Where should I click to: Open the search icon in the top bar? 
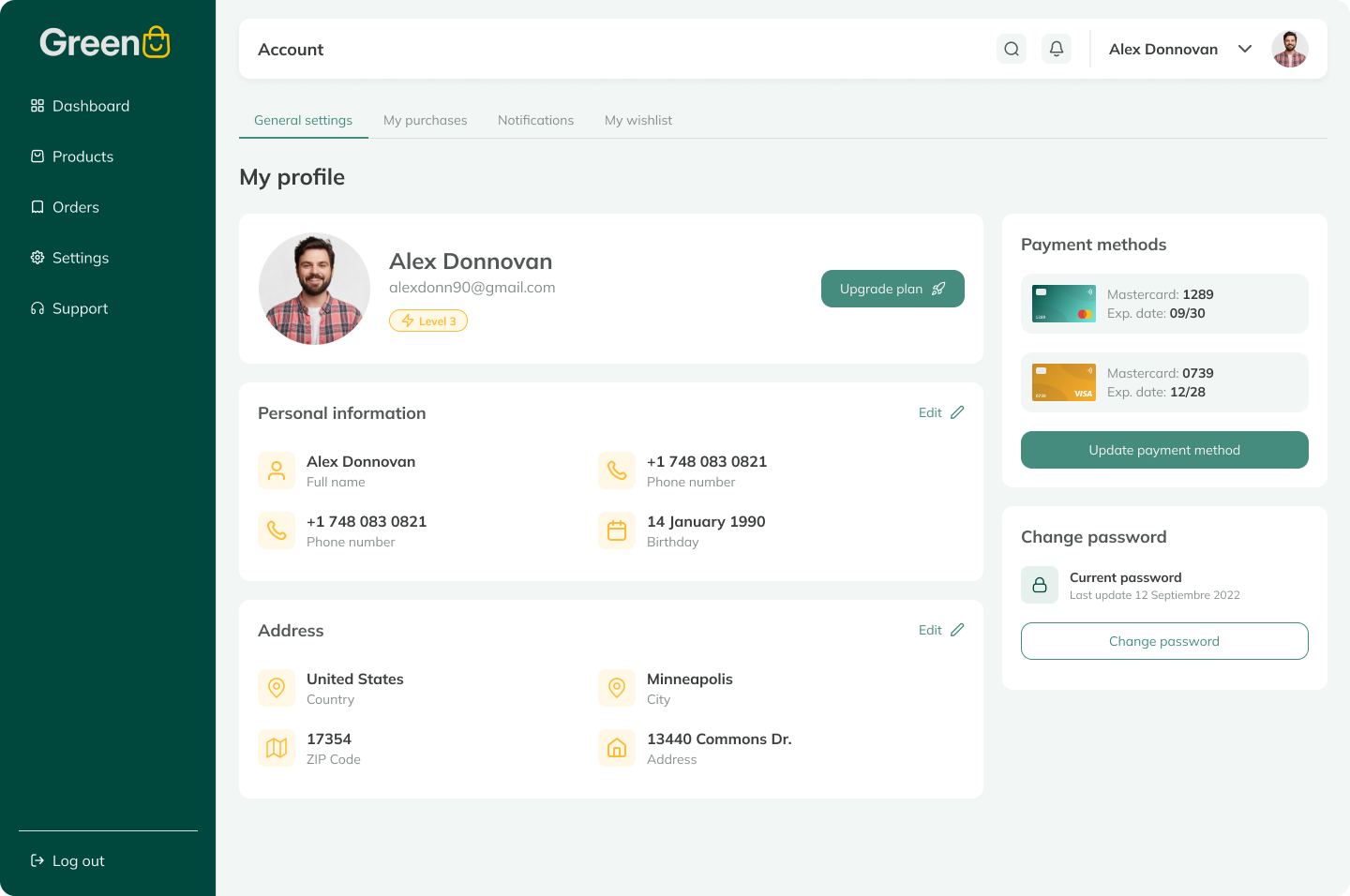coord(1012,48)
